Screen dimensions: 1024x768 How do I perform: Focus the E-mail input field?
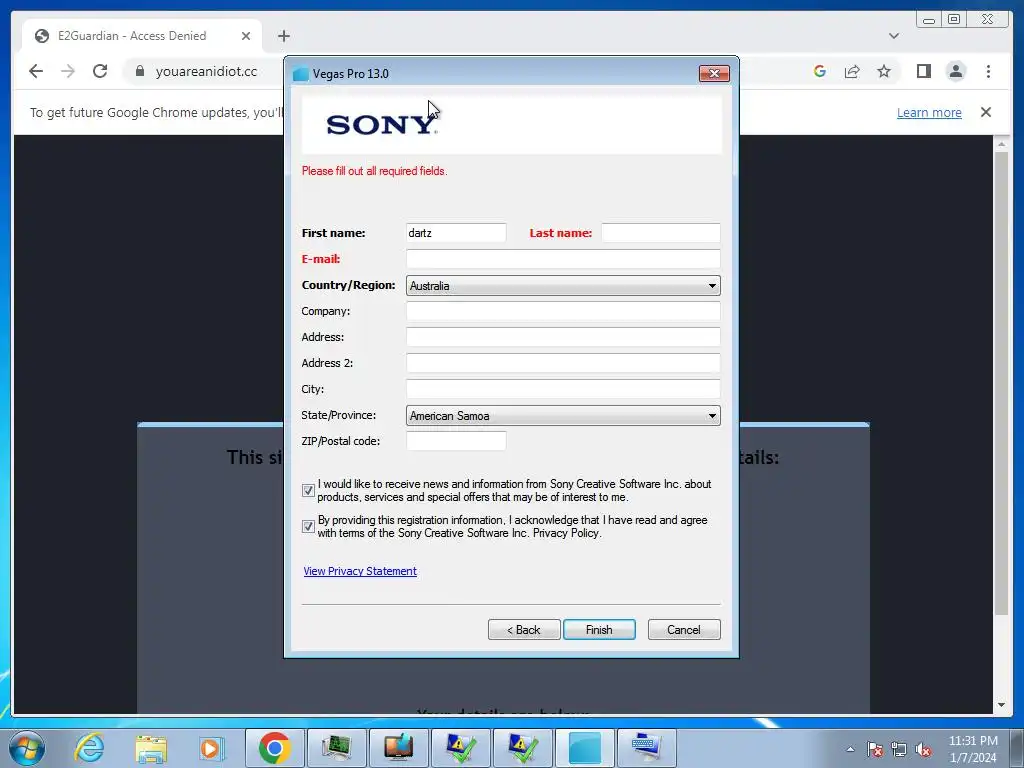[563, 259]
